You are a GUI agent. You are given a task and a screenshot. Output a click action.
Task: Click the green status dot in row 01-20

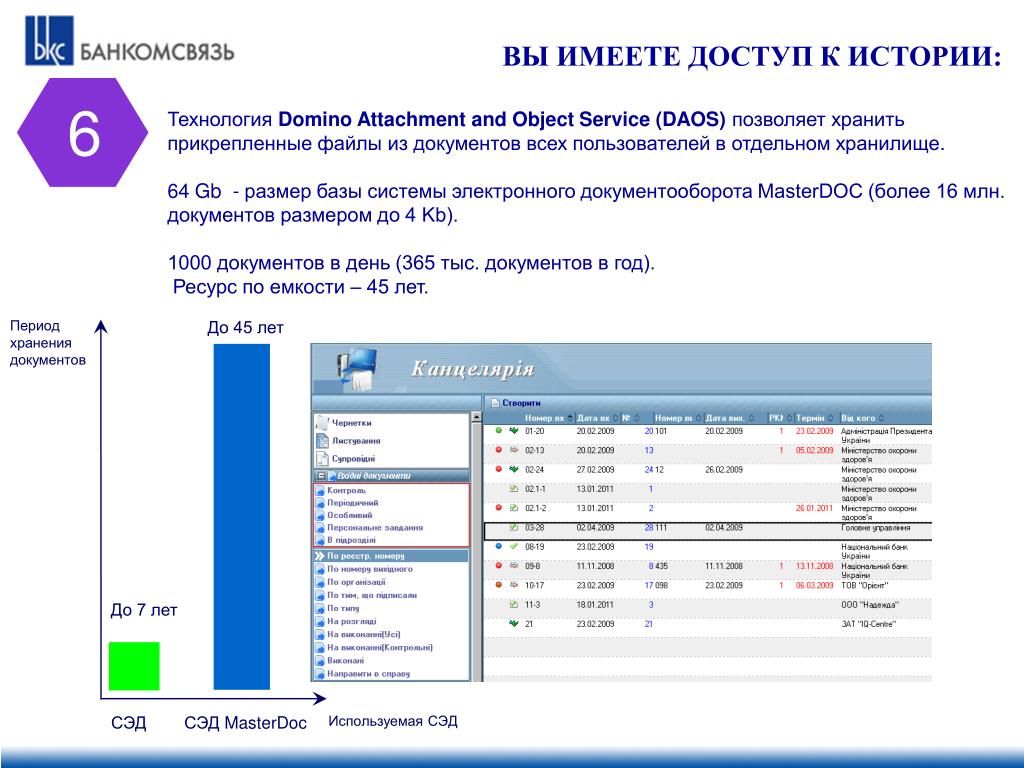(499, 431)
